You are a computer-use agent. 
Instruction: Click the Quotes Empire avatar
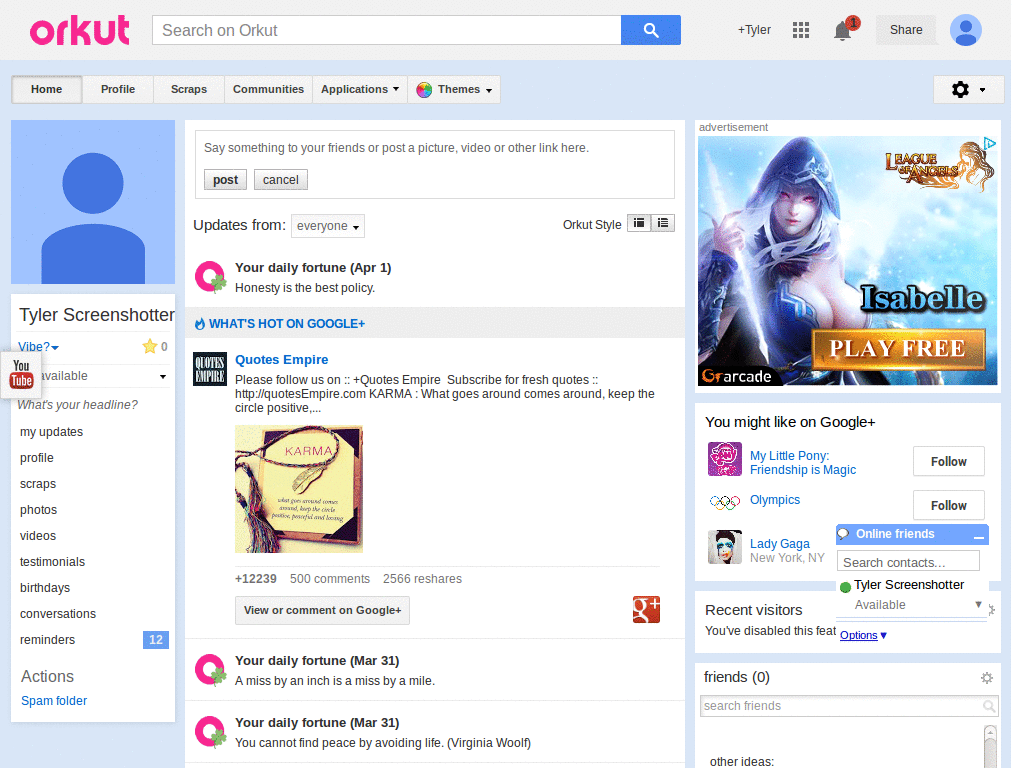pos(210,369)
